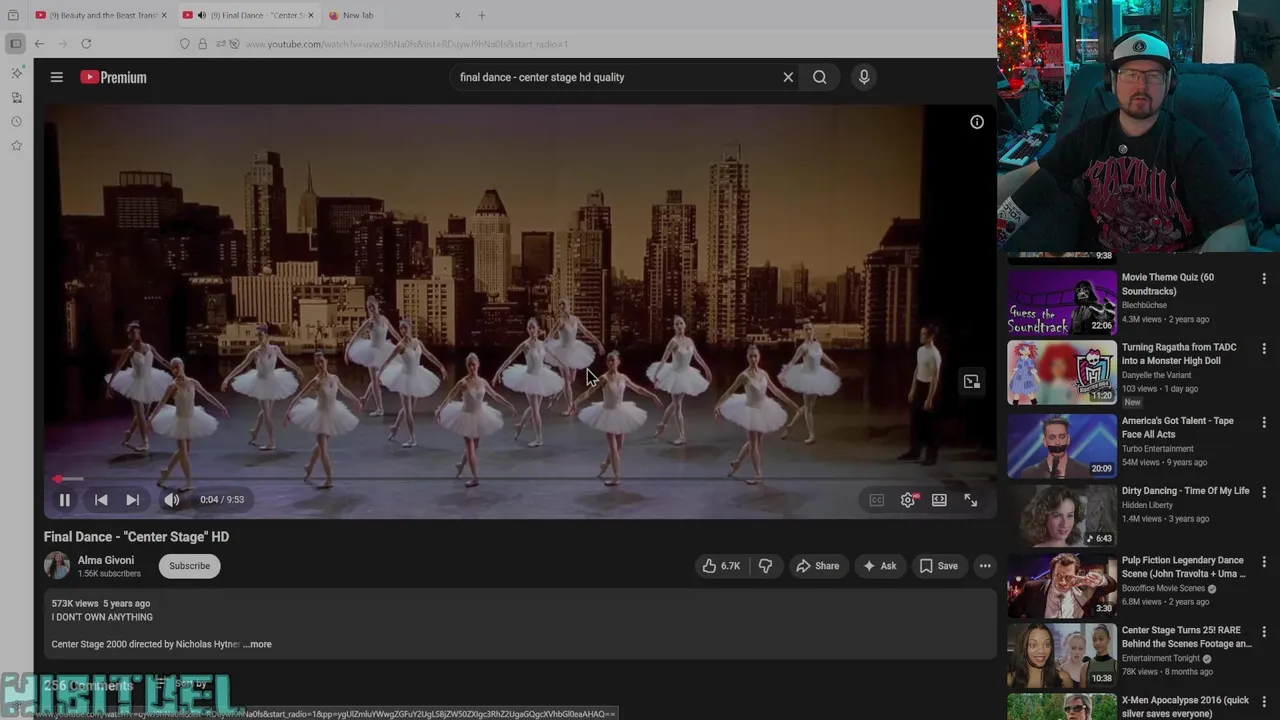Open a new browser tab
The width and height of the screenshot is (1280, 720).
click(x=482, y=15)
